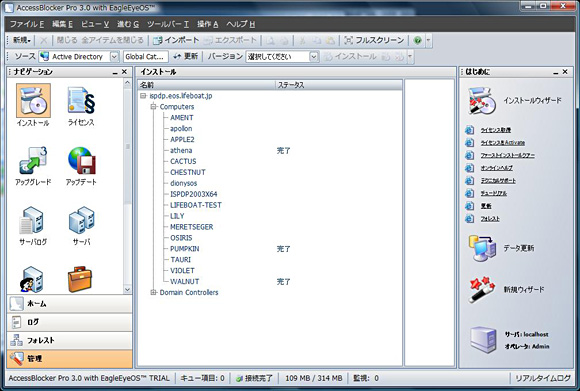Click the チュートリアル link
Viewport: 580px width, 391px height.
click(493, 193)
